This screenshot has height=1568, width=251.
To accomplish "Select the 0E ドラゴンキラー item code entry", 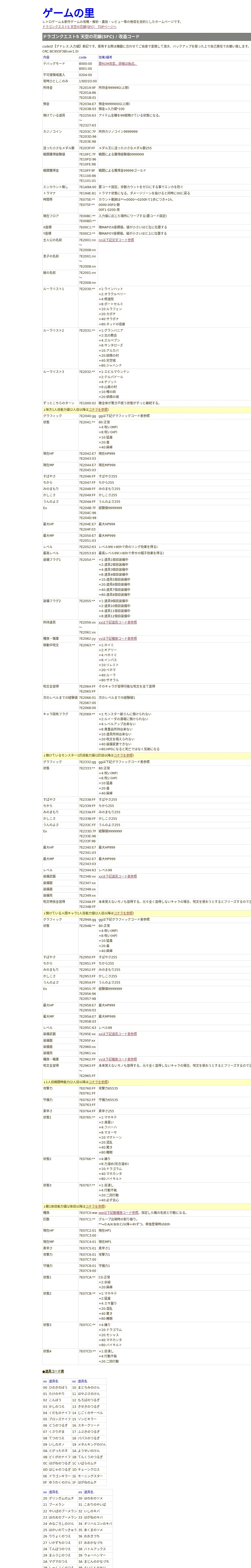I will pyautogui.click(x=57, y=1476).
